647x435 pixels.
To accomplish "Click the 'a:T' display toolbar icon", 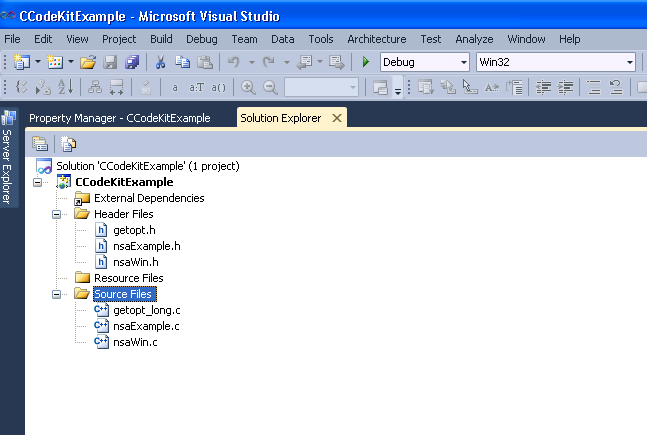I will (x=196, y=87).
